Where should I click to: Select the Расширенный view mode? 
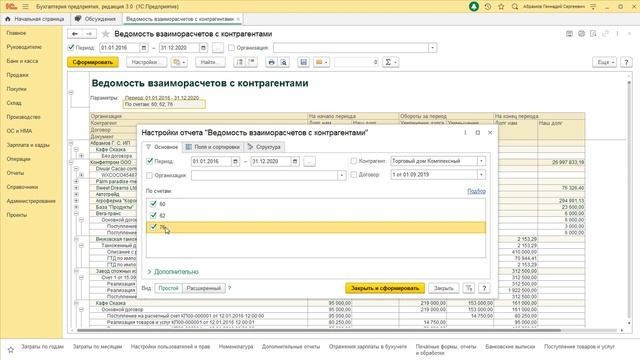coord(203,288)
